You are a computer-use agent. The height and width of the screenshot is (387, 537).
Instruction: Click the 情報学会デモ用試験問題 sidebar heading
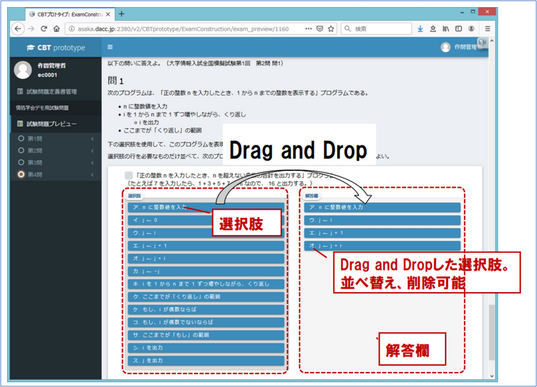(x=42, y=108)
